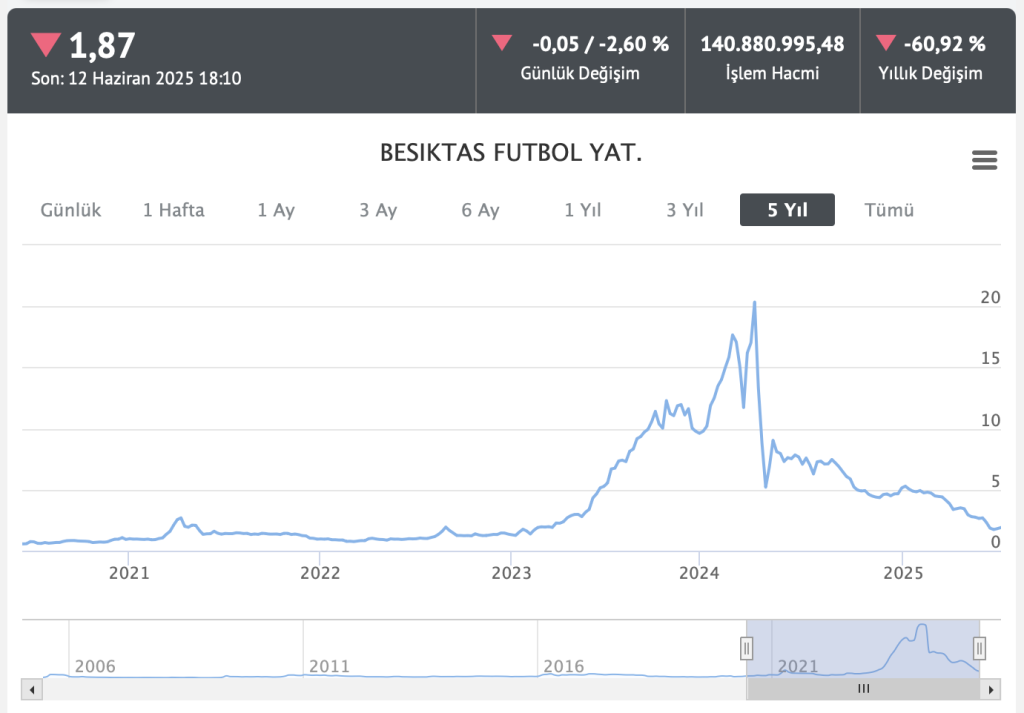Click the 2006 label in navigator
This screenshot has height=713, width=1024.
point(95,666)
